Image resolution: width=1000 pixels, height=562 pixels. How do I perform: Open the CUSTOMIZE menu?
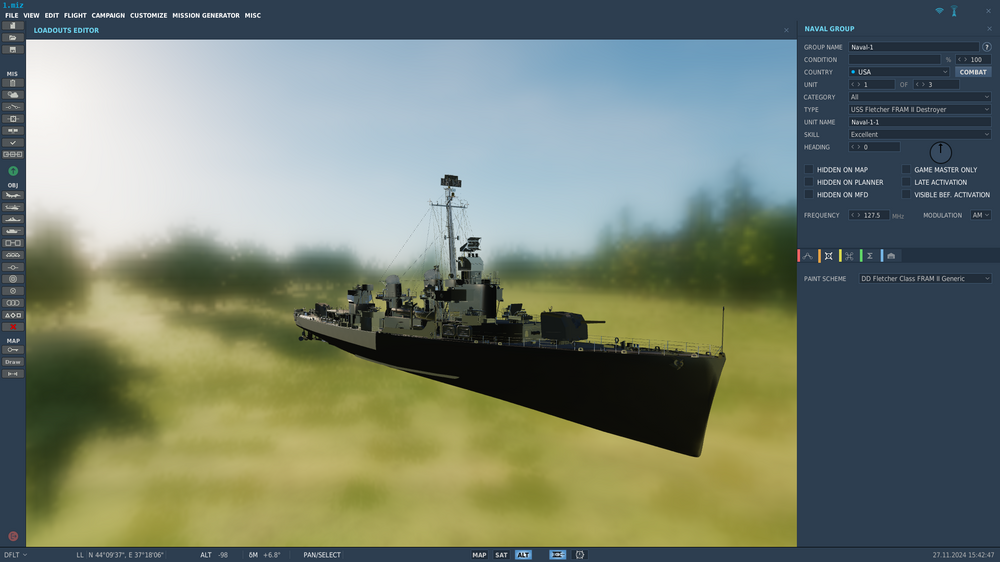coord(149,15)
